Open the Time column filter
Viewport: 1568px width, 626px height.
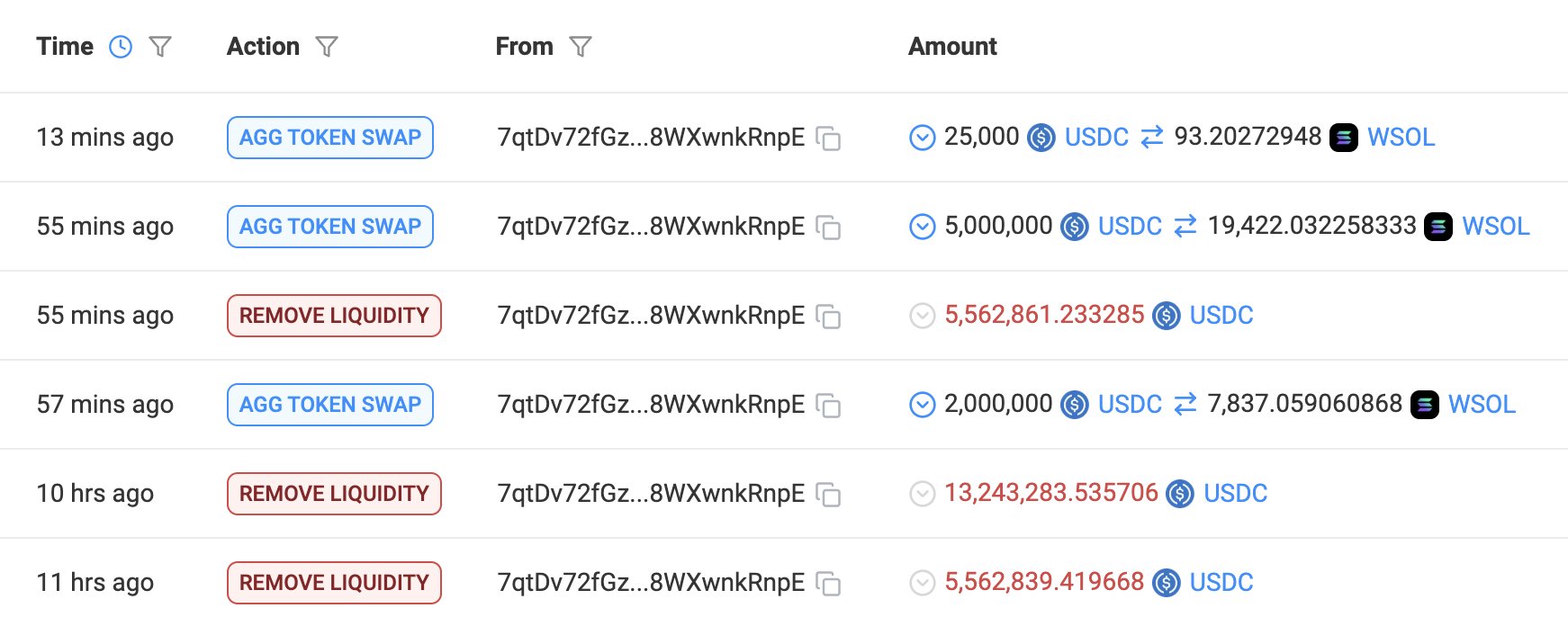point(160,47)
